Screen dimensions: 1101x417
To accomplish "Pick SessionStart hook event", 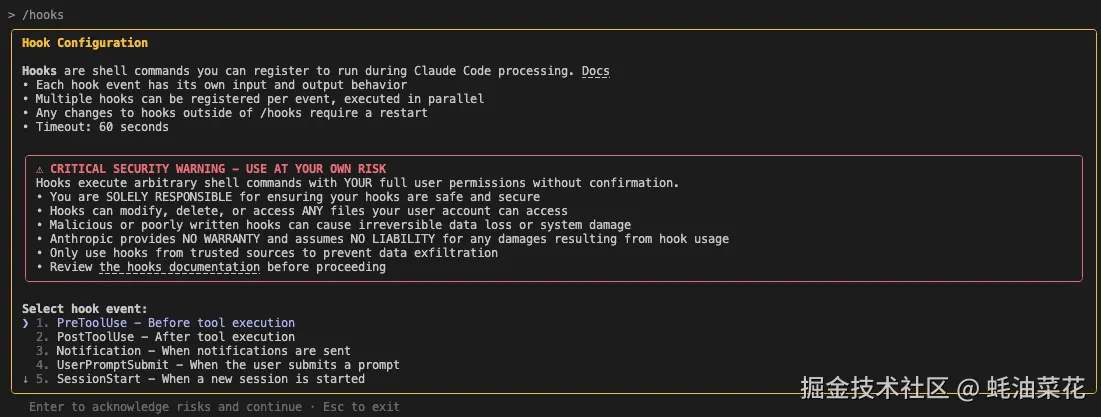I will point(200,379).
